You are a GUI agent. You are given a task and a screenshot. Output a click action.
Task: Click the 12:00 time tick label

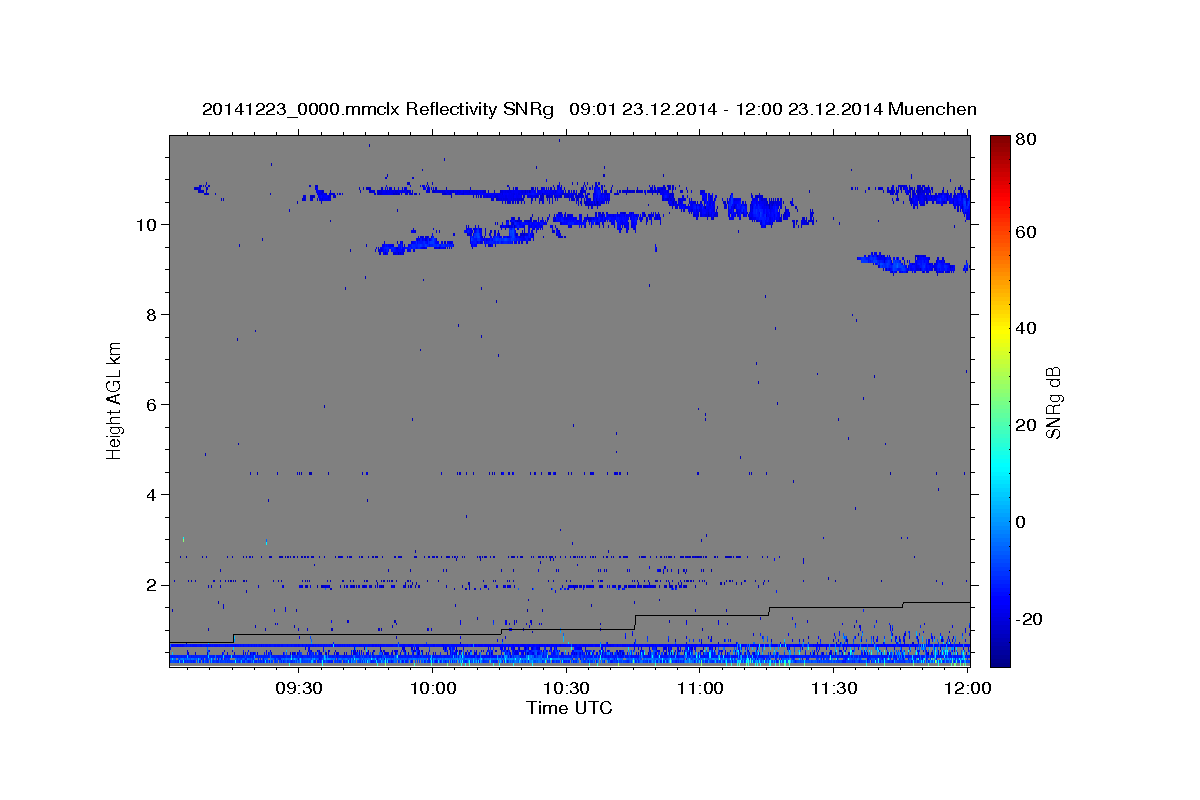[967, 688]
